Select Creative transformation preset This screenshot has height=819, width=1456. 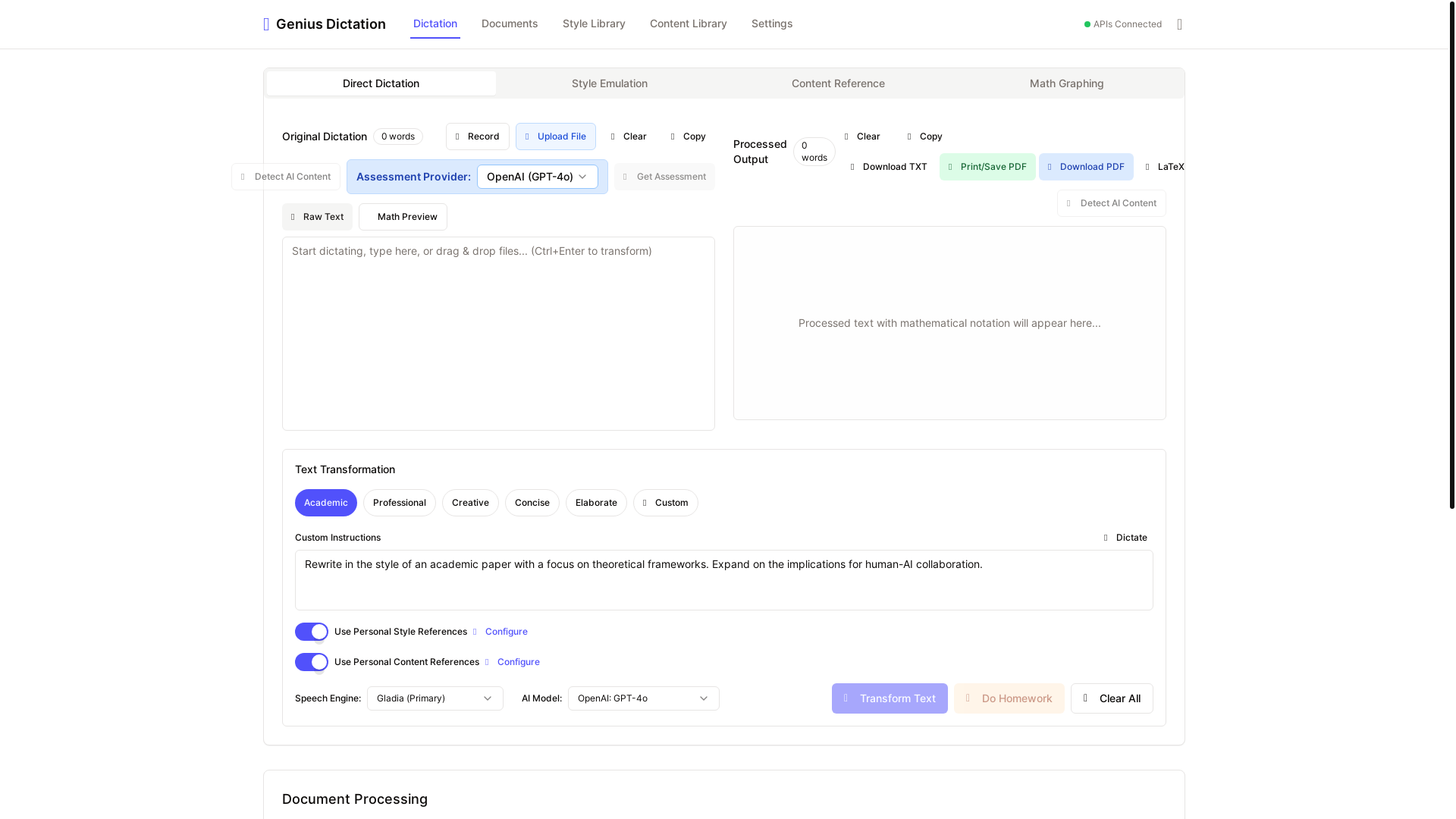(x=470, y=503)
